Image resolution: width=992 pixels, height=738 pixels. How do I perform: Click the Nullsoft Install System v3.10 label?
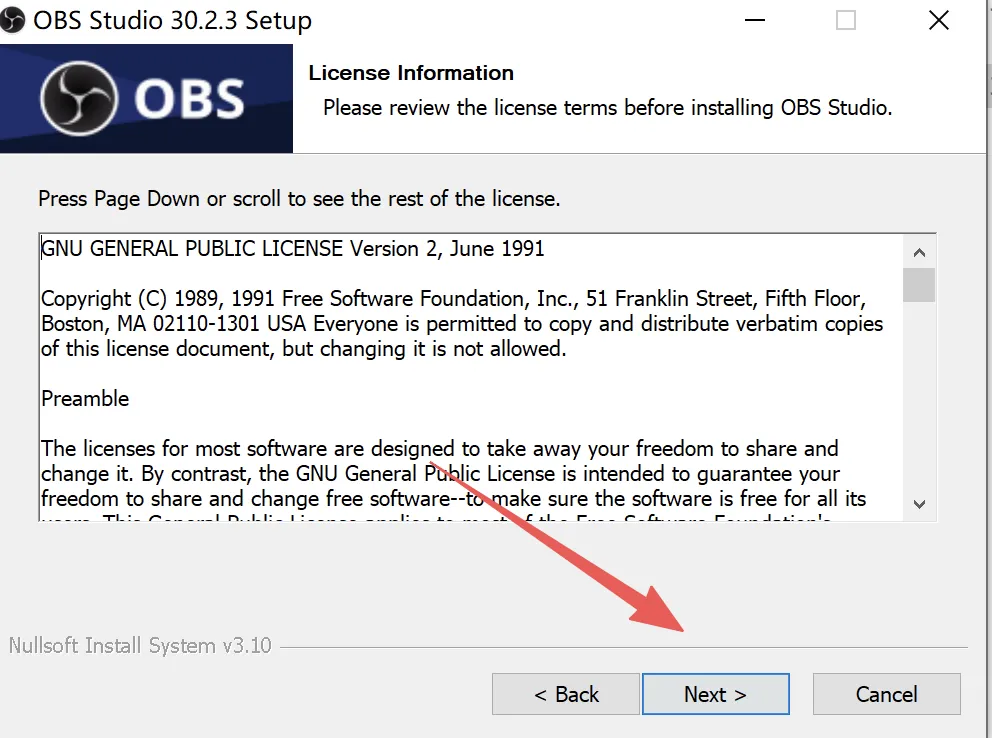[140, 645]
